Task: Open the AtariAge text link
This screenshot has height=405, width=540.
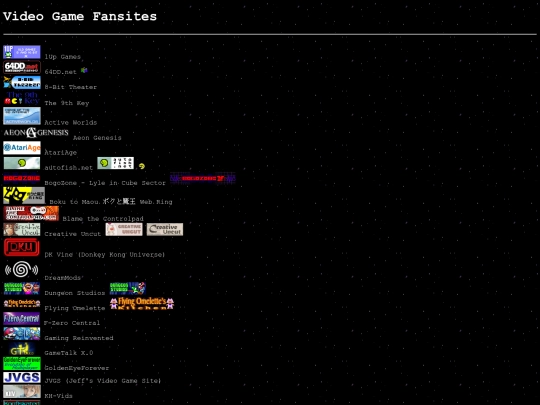Action: (60, 153)
